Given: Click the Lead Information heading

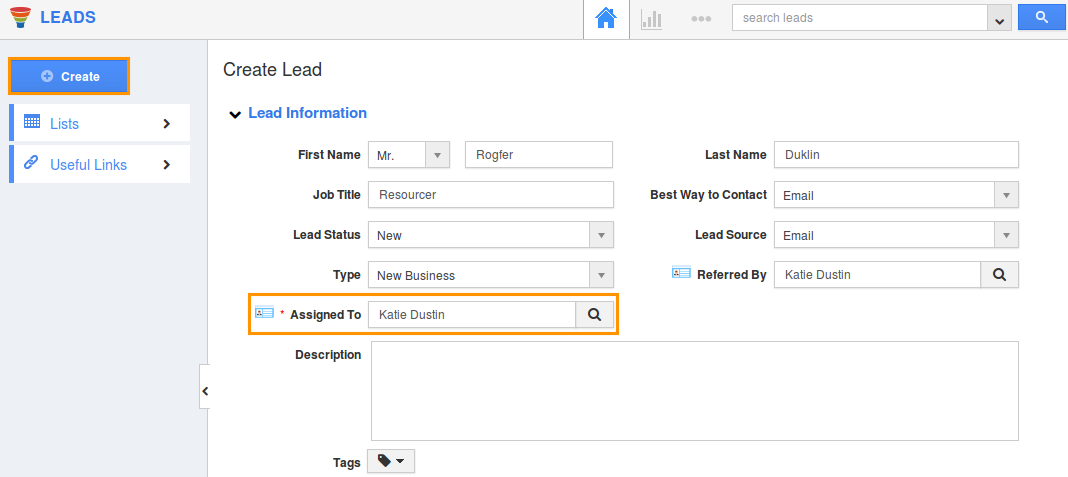Looking at the screenshot, I should 307,113.
